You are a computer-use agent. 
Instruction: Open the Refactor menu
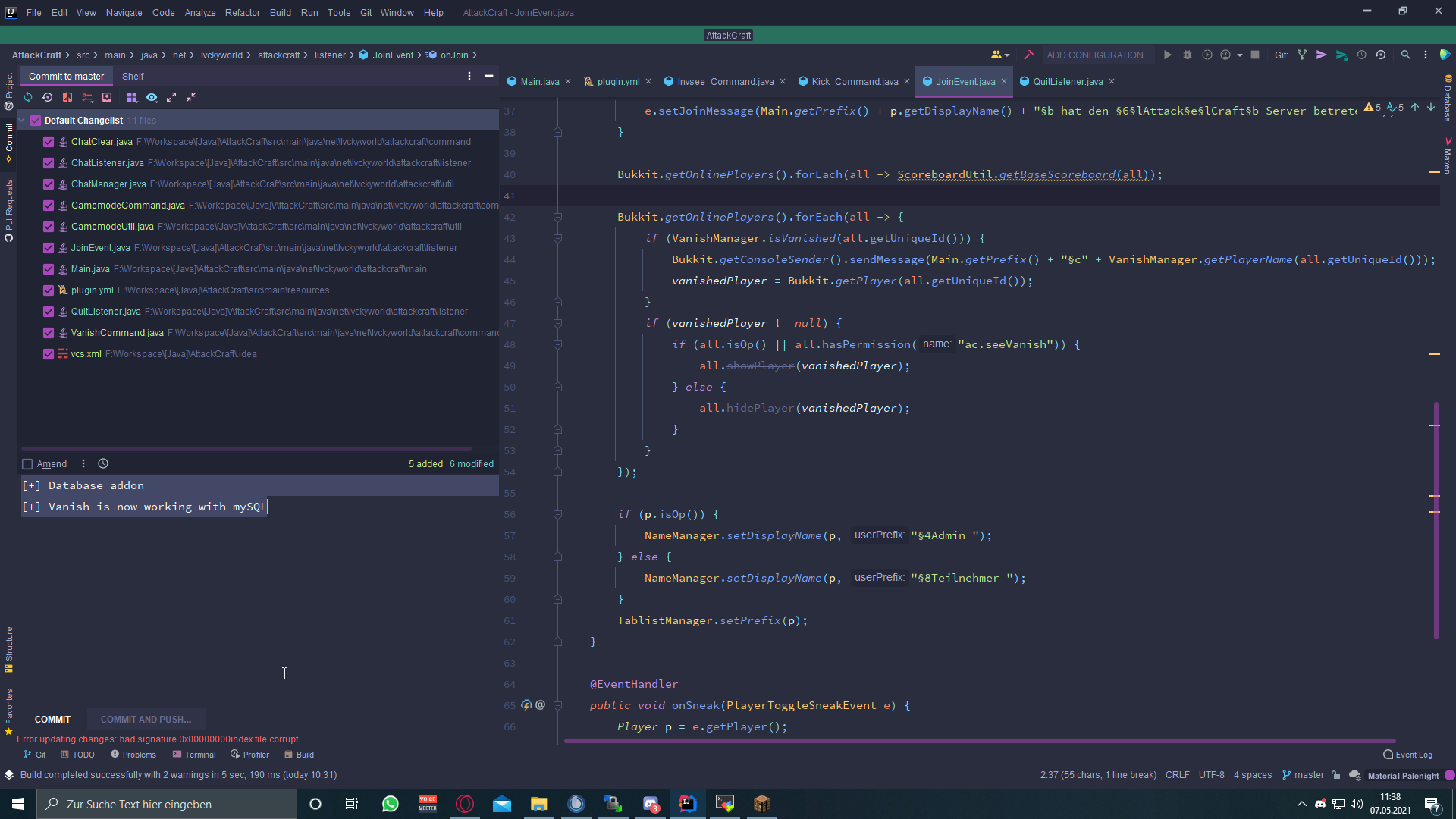[x=242, y=12]
